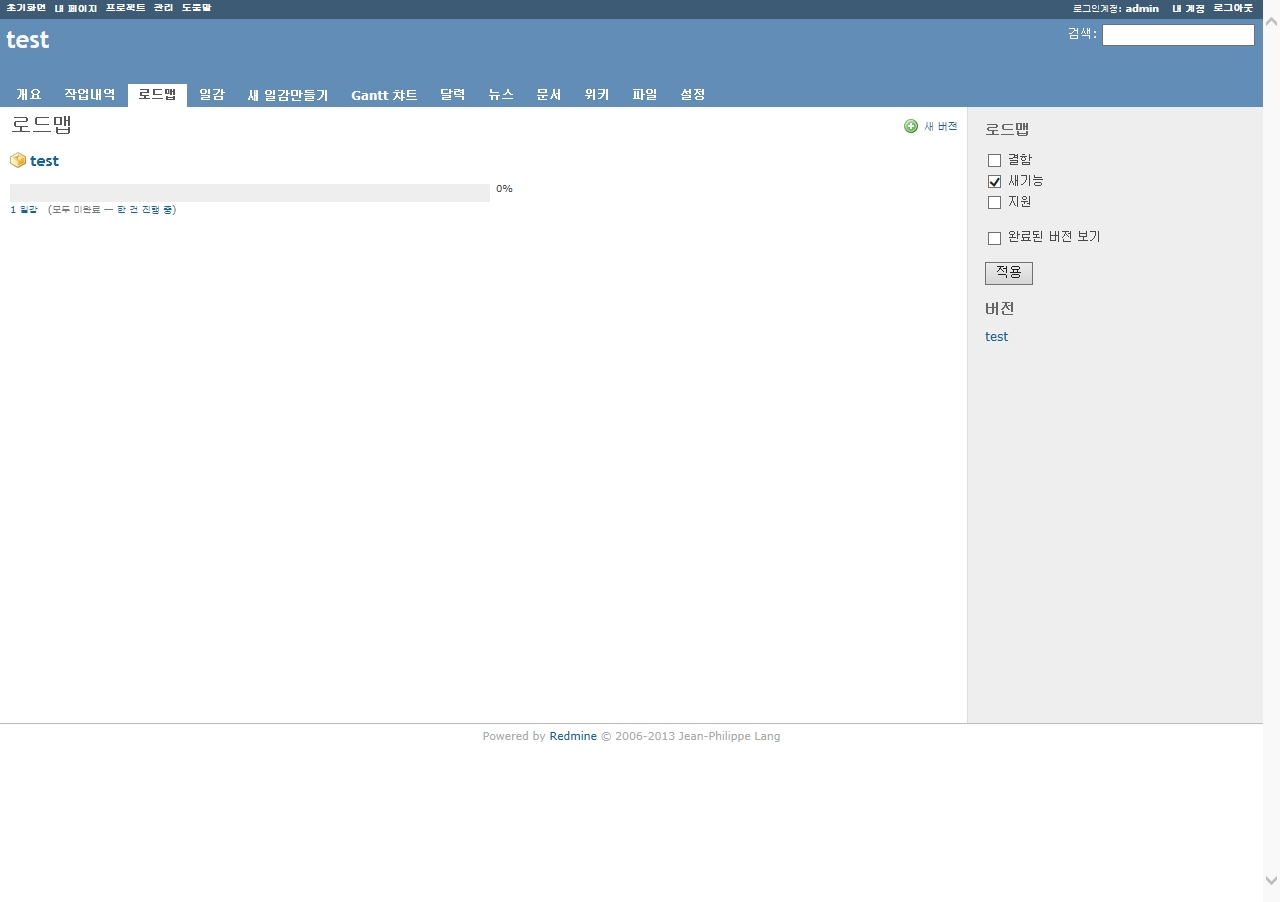Open 도움말 in the top menu

[x=197, y=8]
